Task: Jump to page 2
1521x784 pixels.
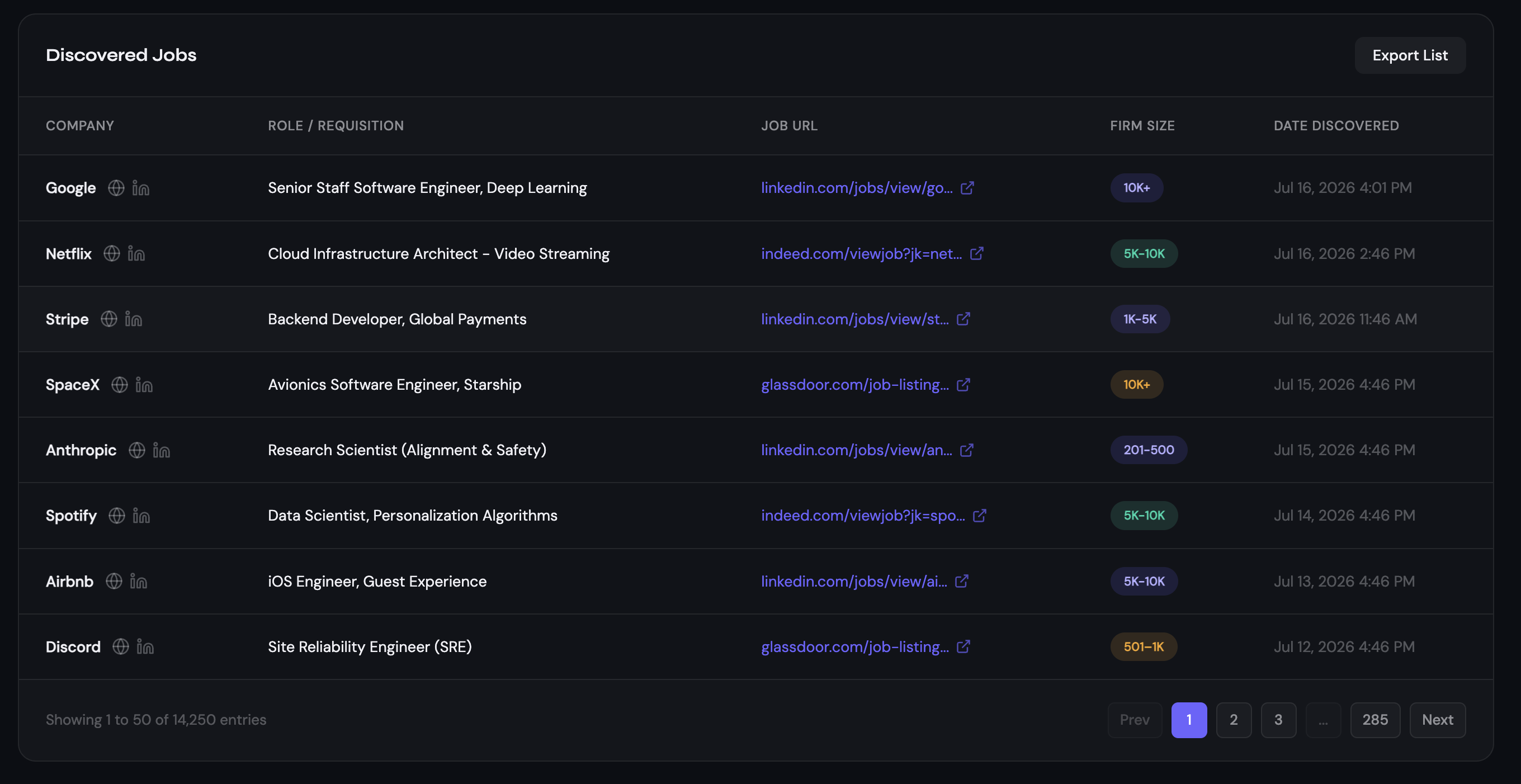Action: point(1234,720)
